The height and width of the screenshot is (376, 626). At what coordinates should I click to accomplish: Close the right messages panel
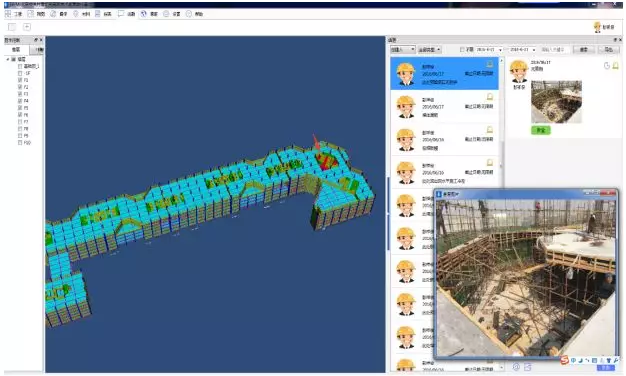click(x=620, y=40)
